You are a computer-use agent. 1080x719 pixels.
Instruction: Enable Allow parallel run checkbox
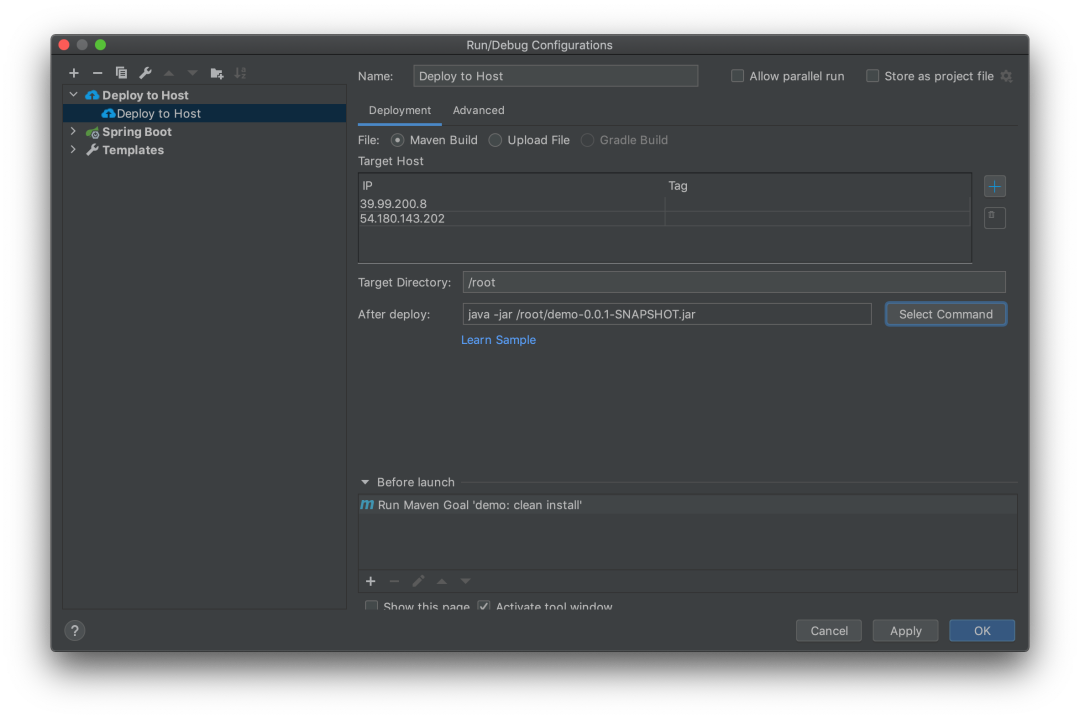pyautogui.click(x=738, y=76)
